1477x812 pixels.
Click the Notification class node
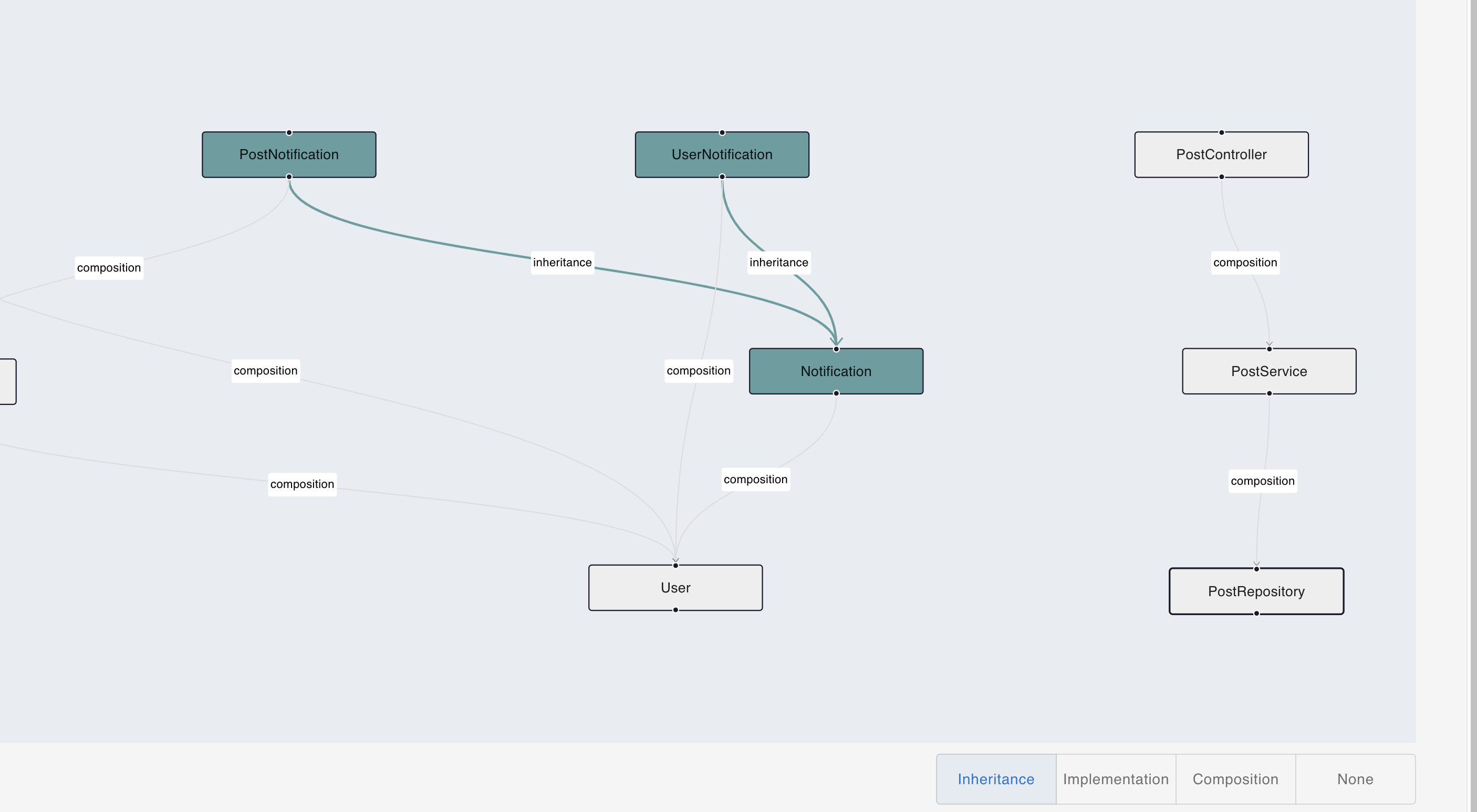pos(836,371)
